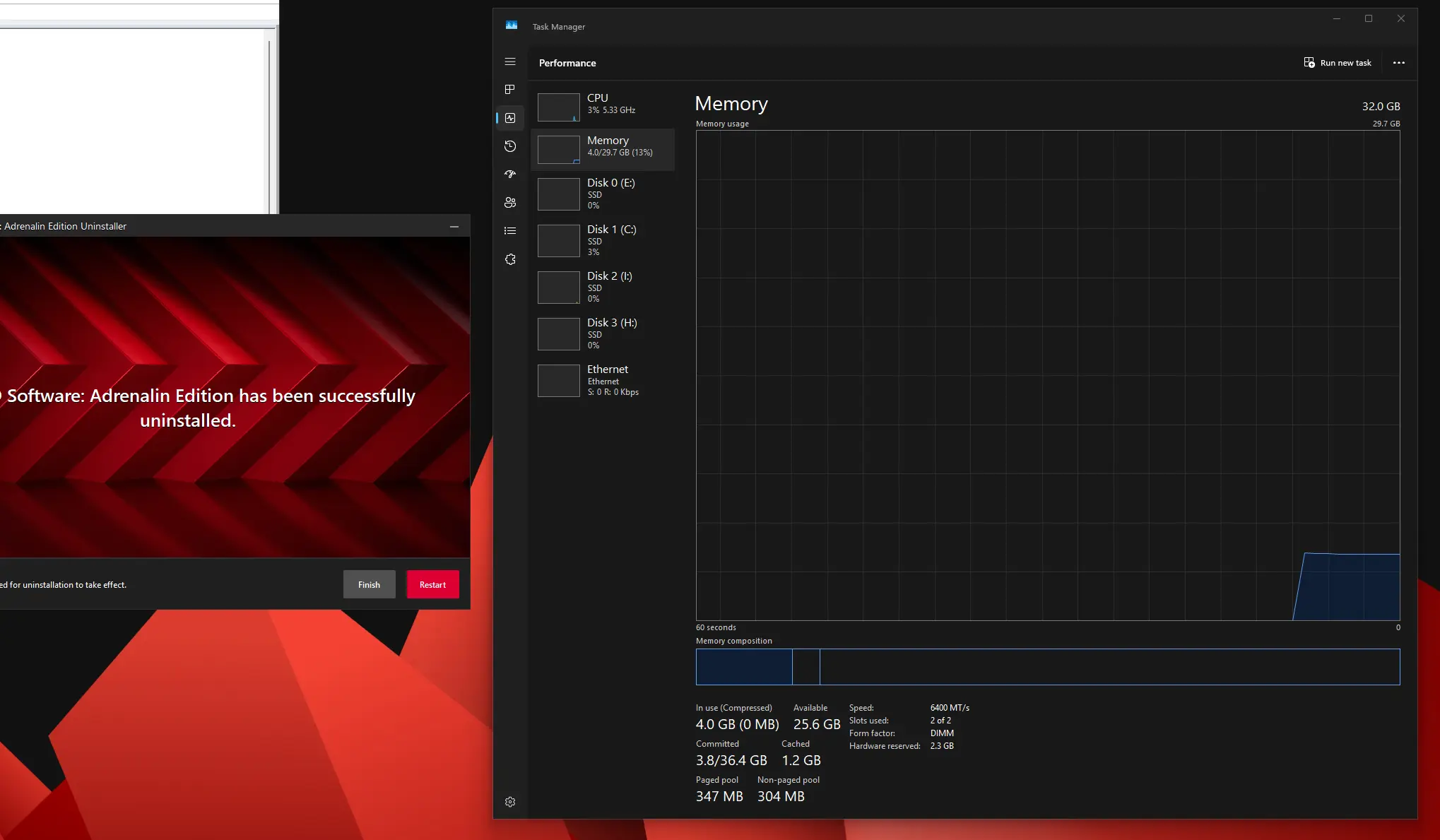This screenshot has width=1440, height=840.
Task: Click the Adrenalin Edition Uninstaller title text
Action: click(x=65, y=227)
